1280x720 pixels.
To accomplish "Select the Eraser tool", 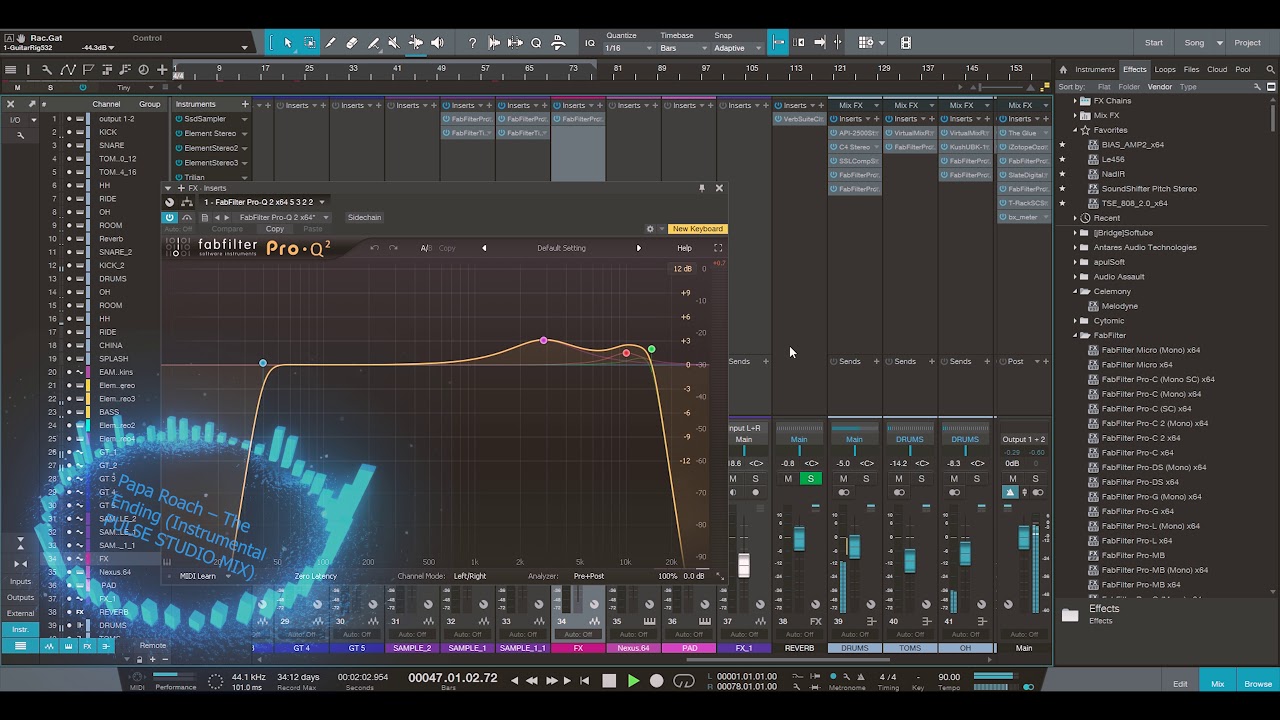I will point(352,43).
